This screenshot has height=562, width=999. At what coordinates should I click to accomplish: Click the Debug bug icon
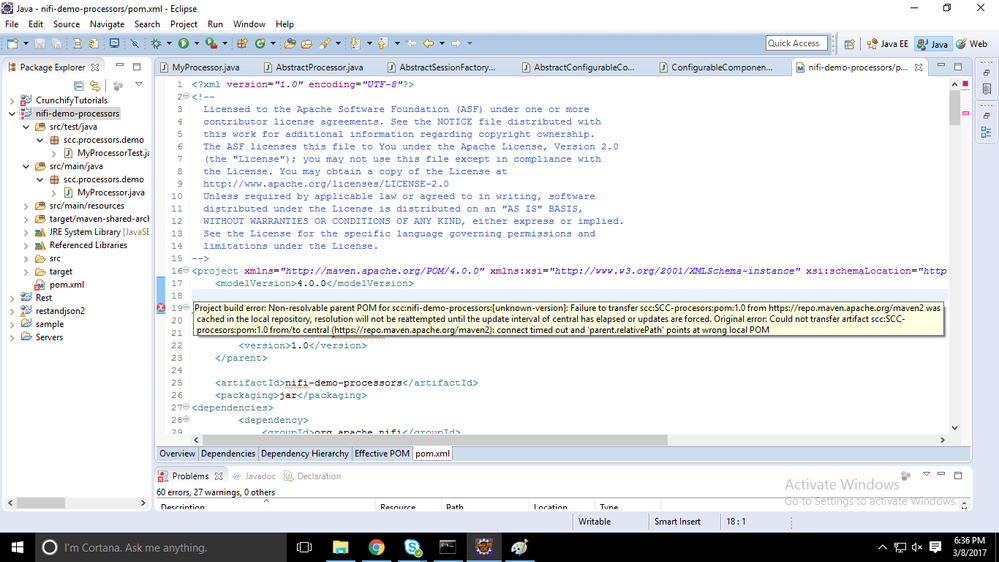pos(155,43)
